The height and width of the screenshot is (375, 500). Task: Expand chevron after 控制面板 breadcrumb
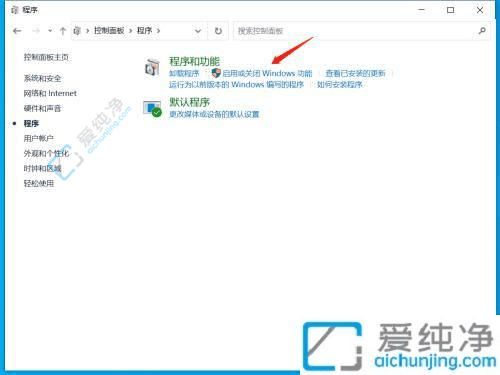point(130,31)
